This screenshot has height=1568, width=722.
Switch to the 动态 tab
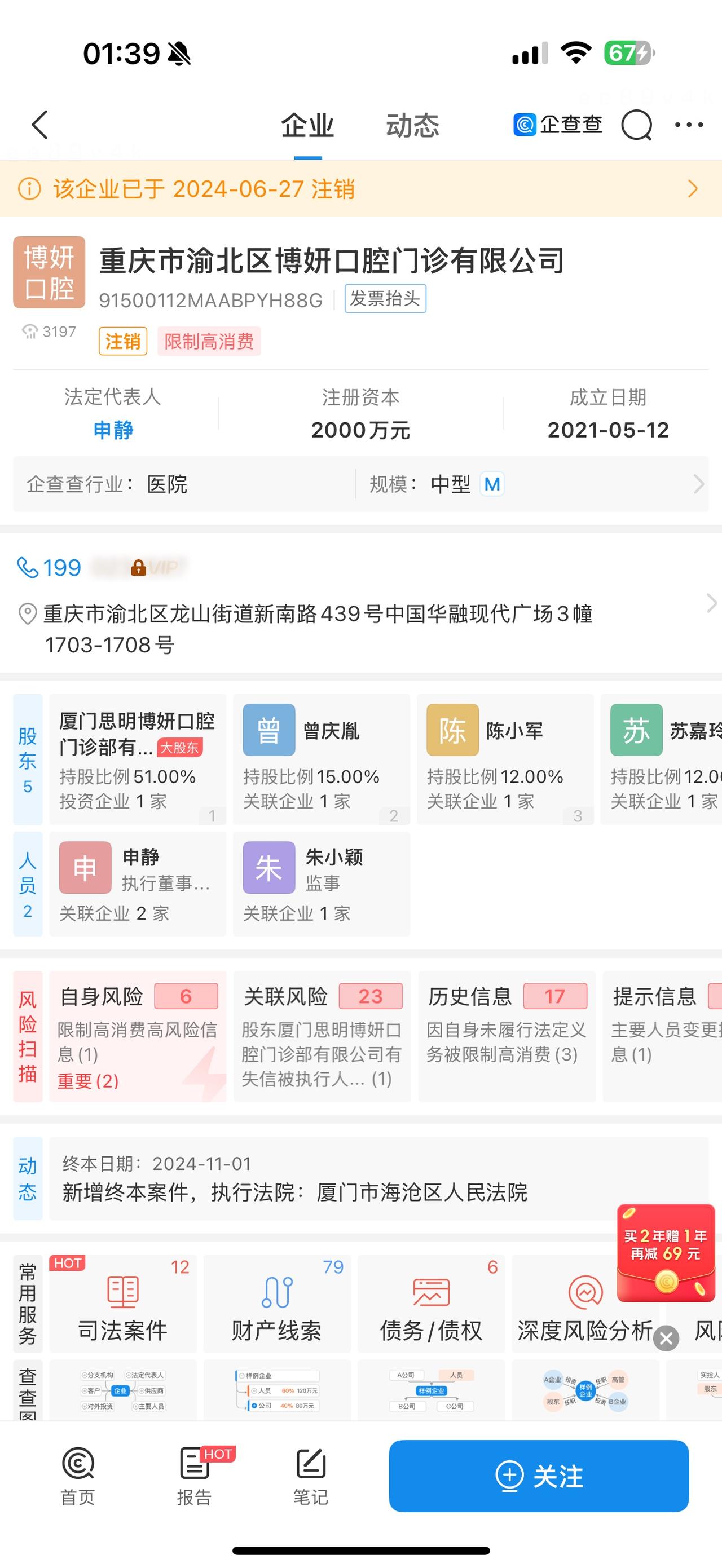[413, 126]
